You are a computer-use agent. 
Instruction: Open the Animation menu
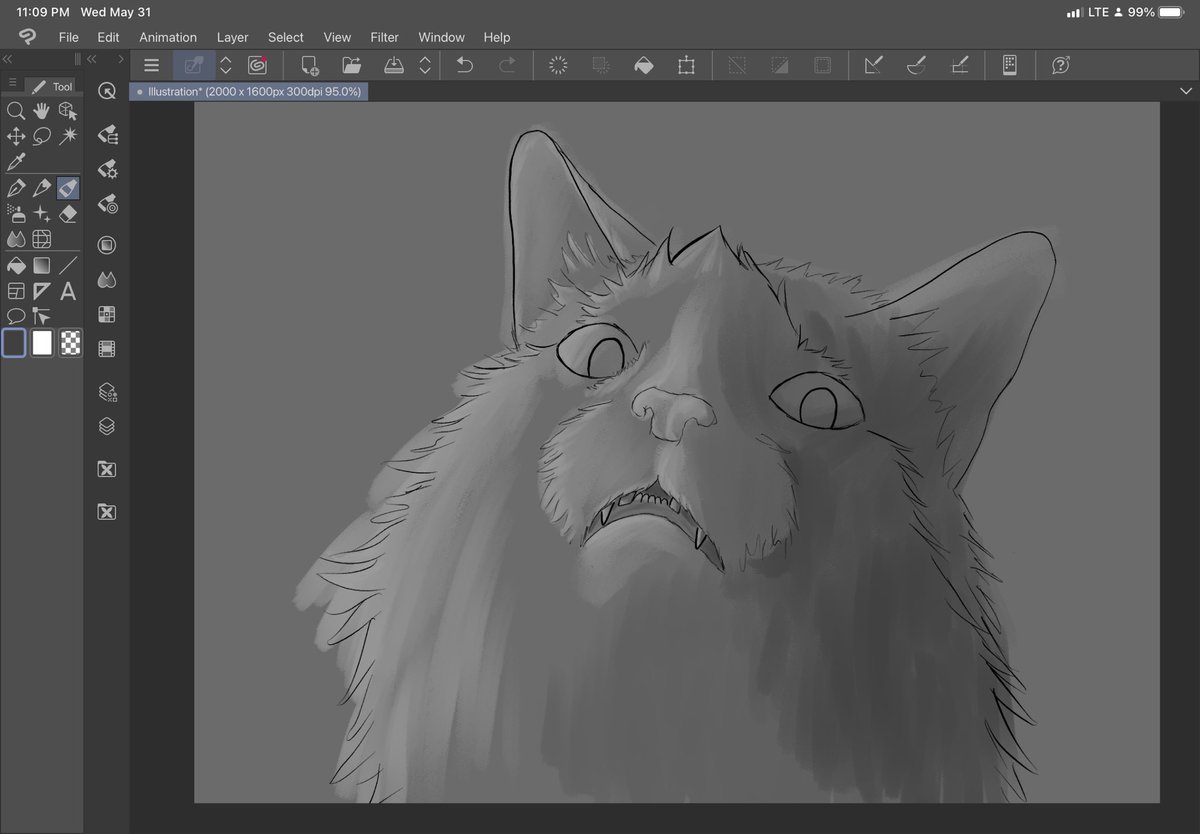[x=168, y=37]
